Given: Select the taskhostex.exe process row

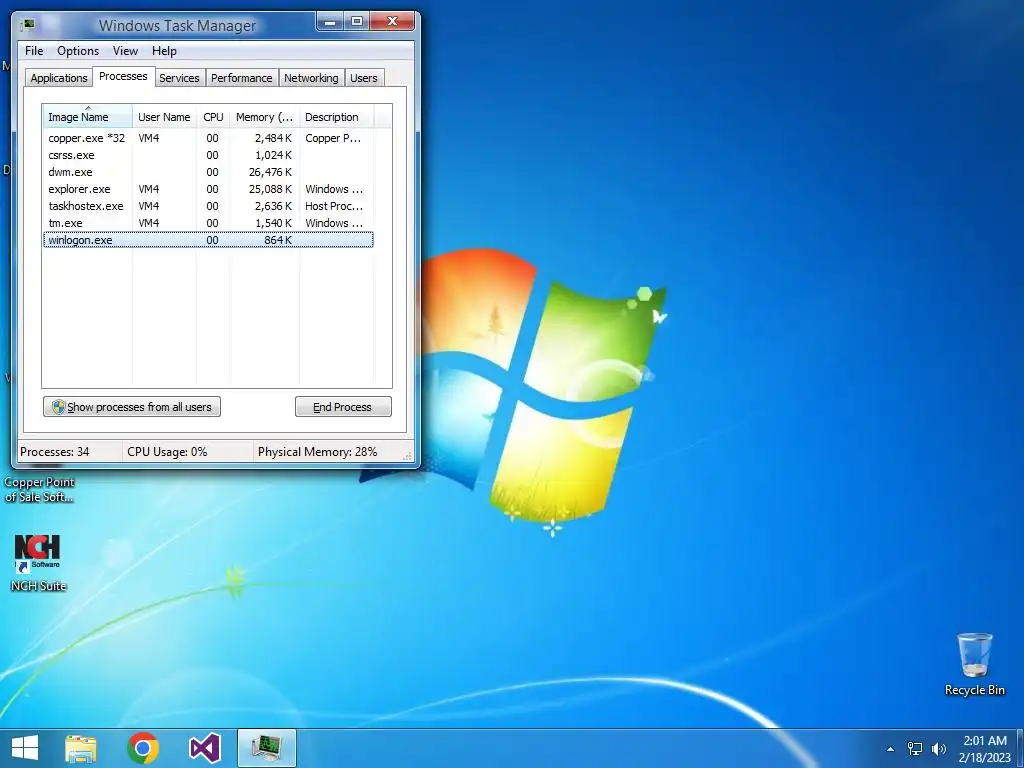Looking at the screenshot, I should click(x=208, y=206).
